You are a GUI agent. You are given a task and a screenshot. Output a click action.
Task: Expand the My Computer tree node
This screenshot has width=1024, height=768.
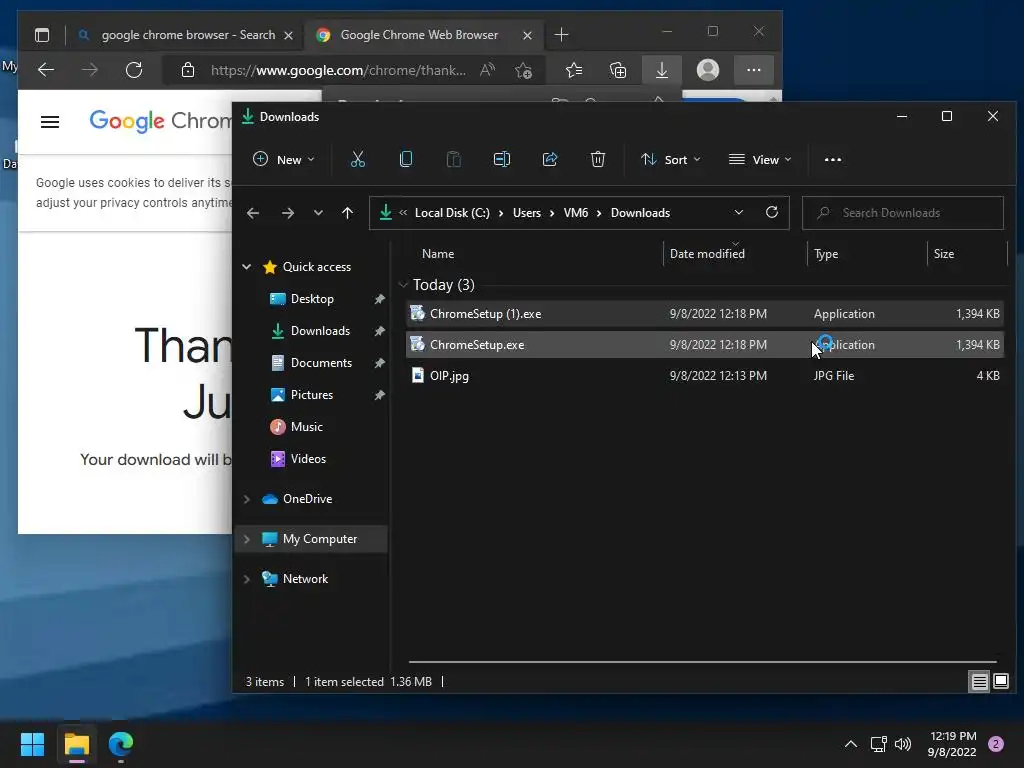click(247, 539)
